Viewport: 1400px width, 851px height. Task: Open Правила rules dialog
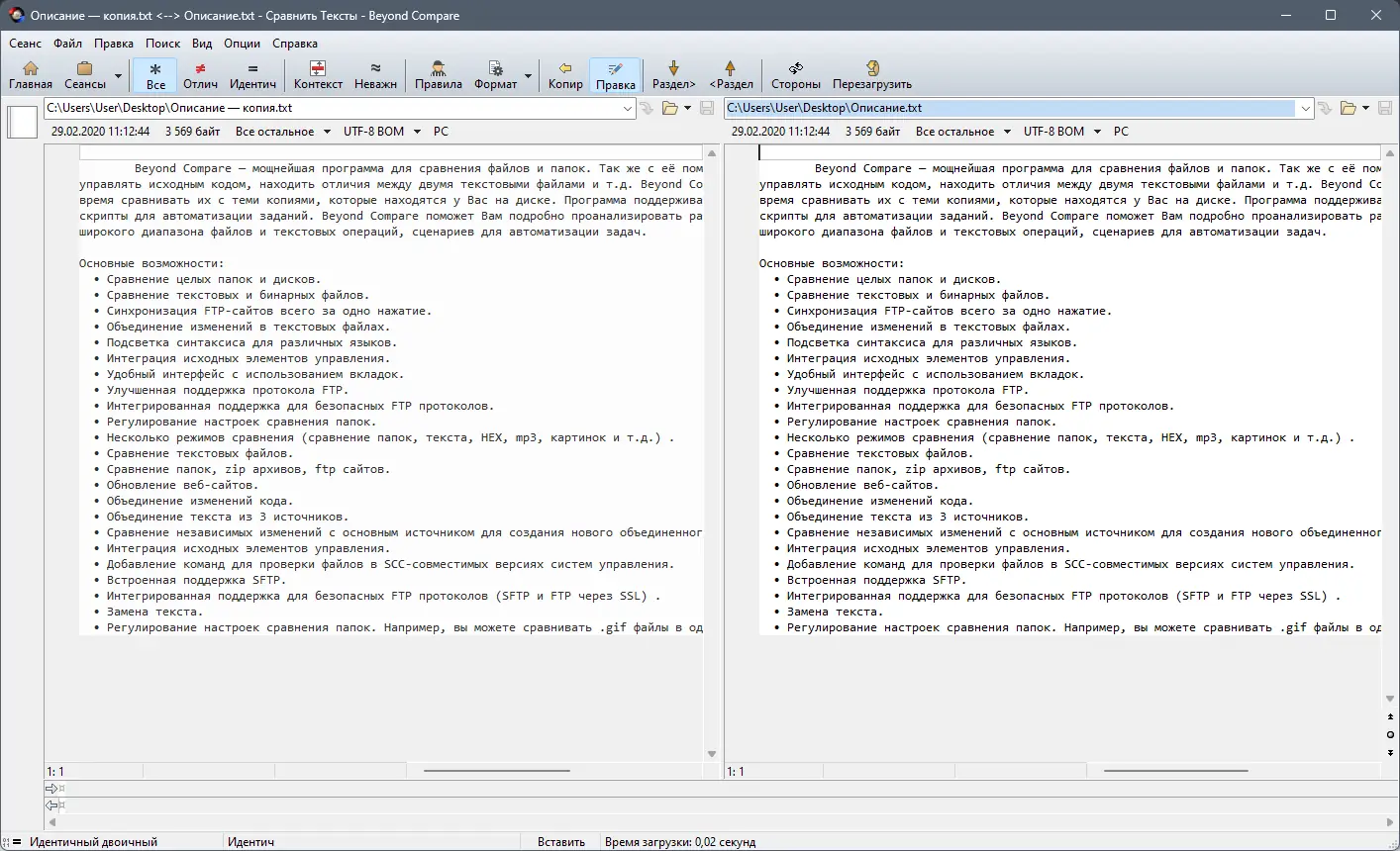point(439,75)
